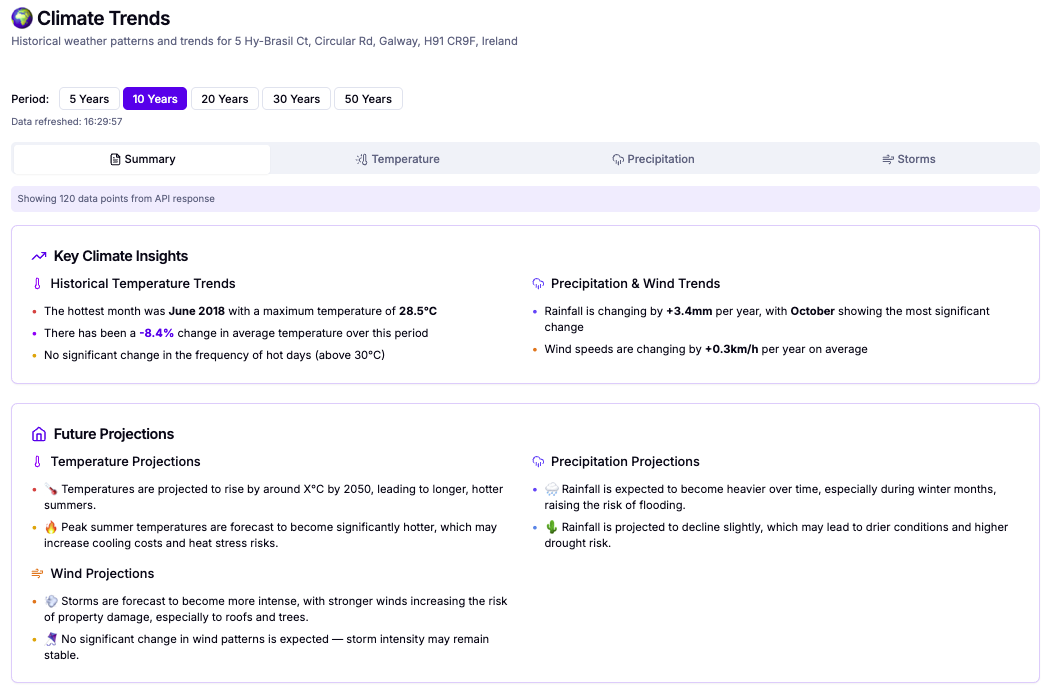
Task: Click the house icon beside Future Projections
Action: tap(39, 434)
